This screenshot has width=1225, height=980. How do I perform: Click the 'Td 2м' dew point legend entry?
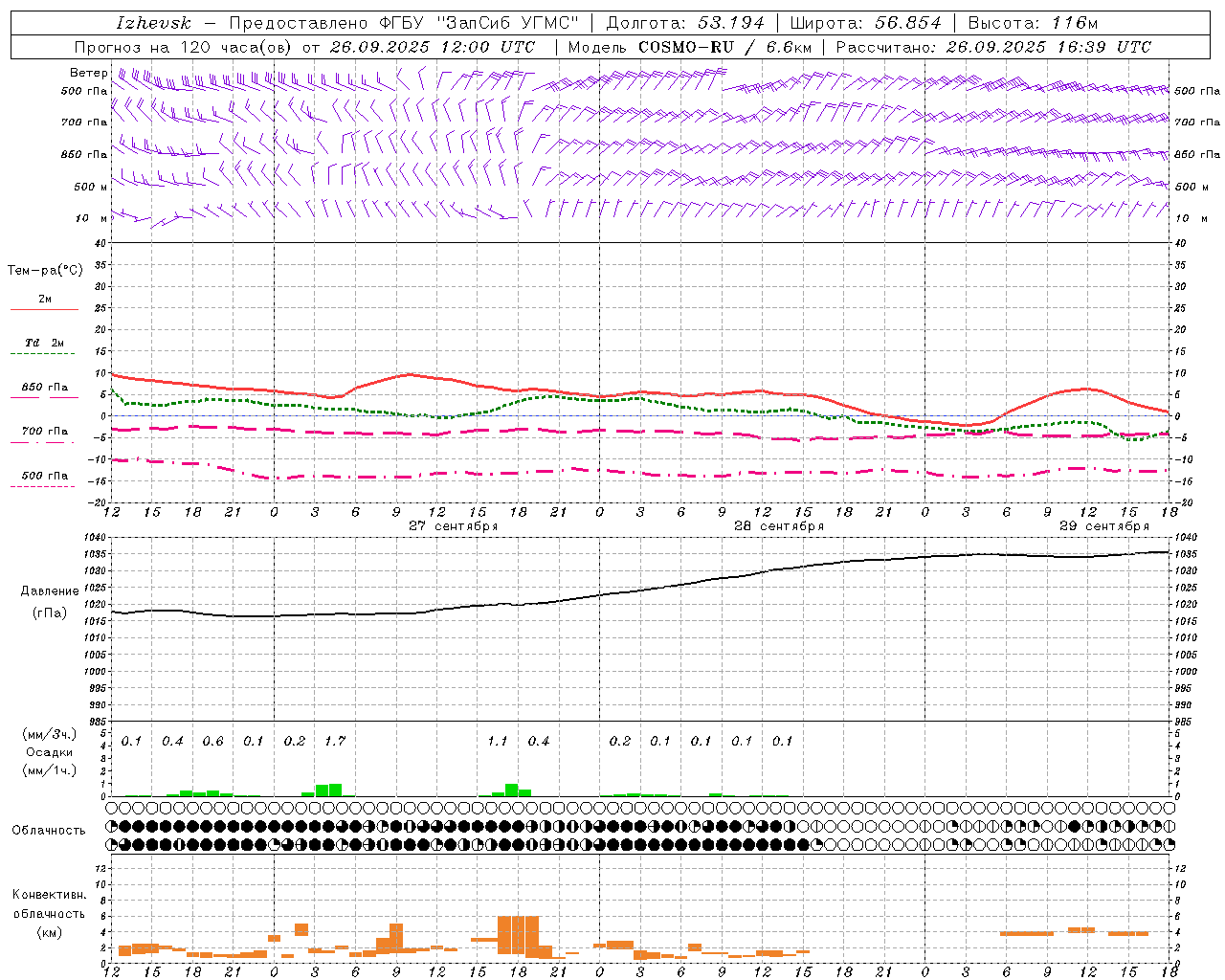(x=45, y=343)
